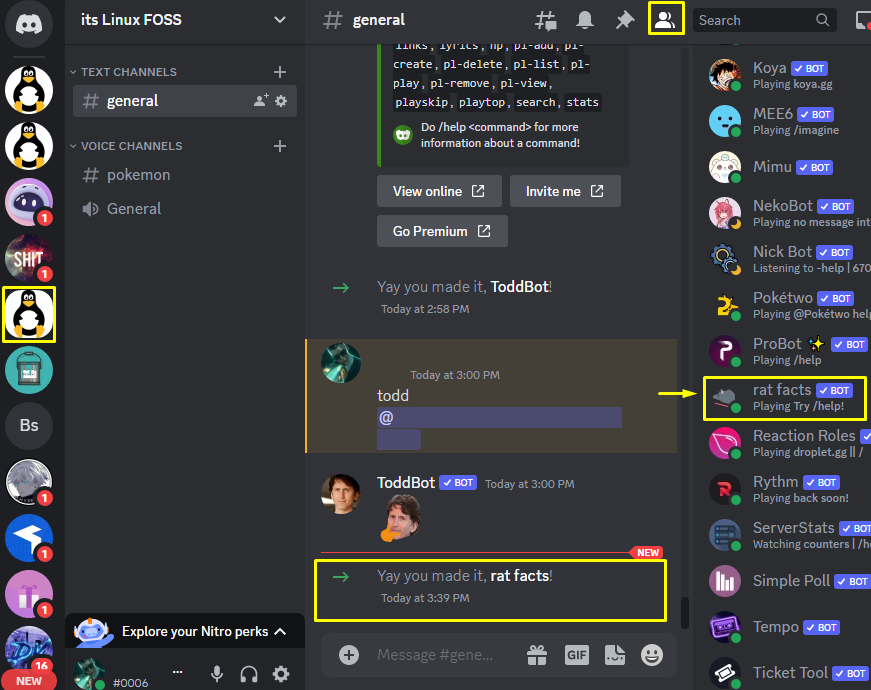Show pinned messages
This screenshot has height=690, width=871.
(x=624, y=21)
